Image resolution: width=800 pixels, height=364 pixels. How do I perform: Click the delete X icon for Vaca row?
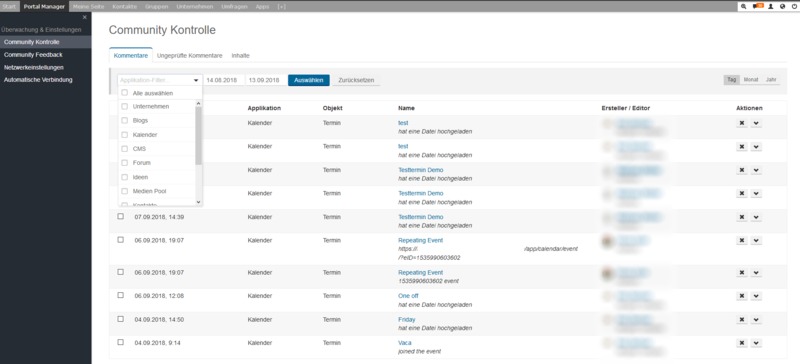[742, 343]
